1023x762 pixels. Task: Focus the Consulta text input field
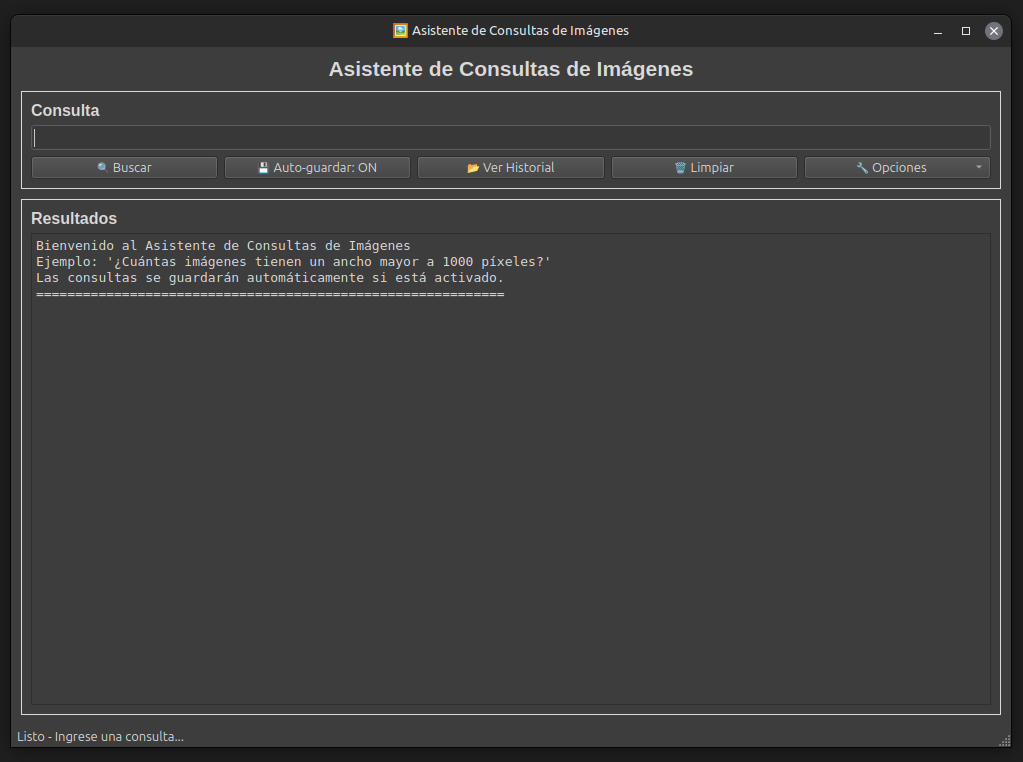point(510,138)
